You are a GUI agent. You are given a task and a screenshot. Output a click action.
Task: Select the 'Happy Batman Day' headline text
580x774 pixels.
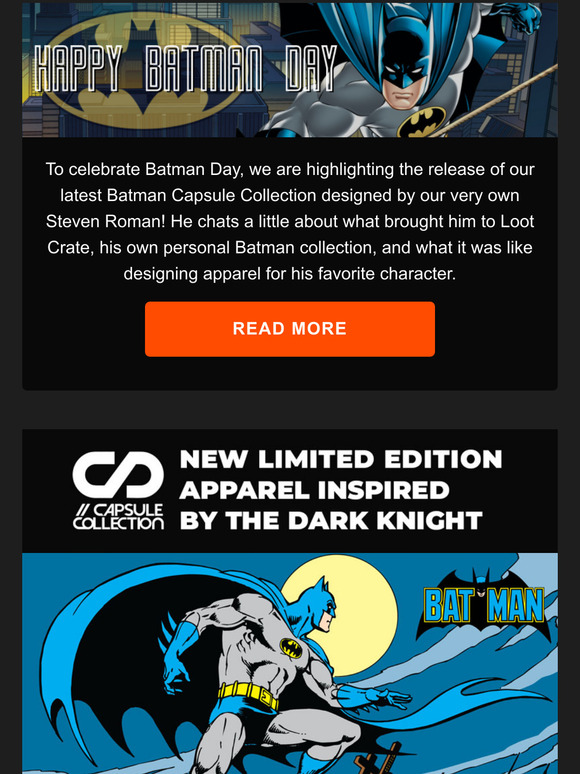coord(186,69)
